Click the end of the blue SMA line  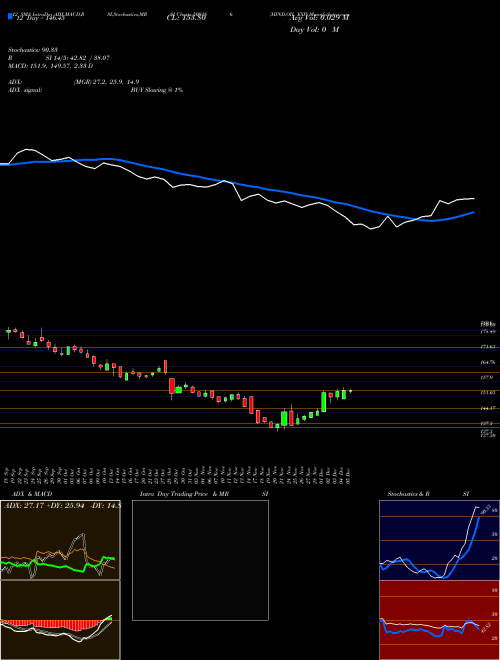[474, 212]
